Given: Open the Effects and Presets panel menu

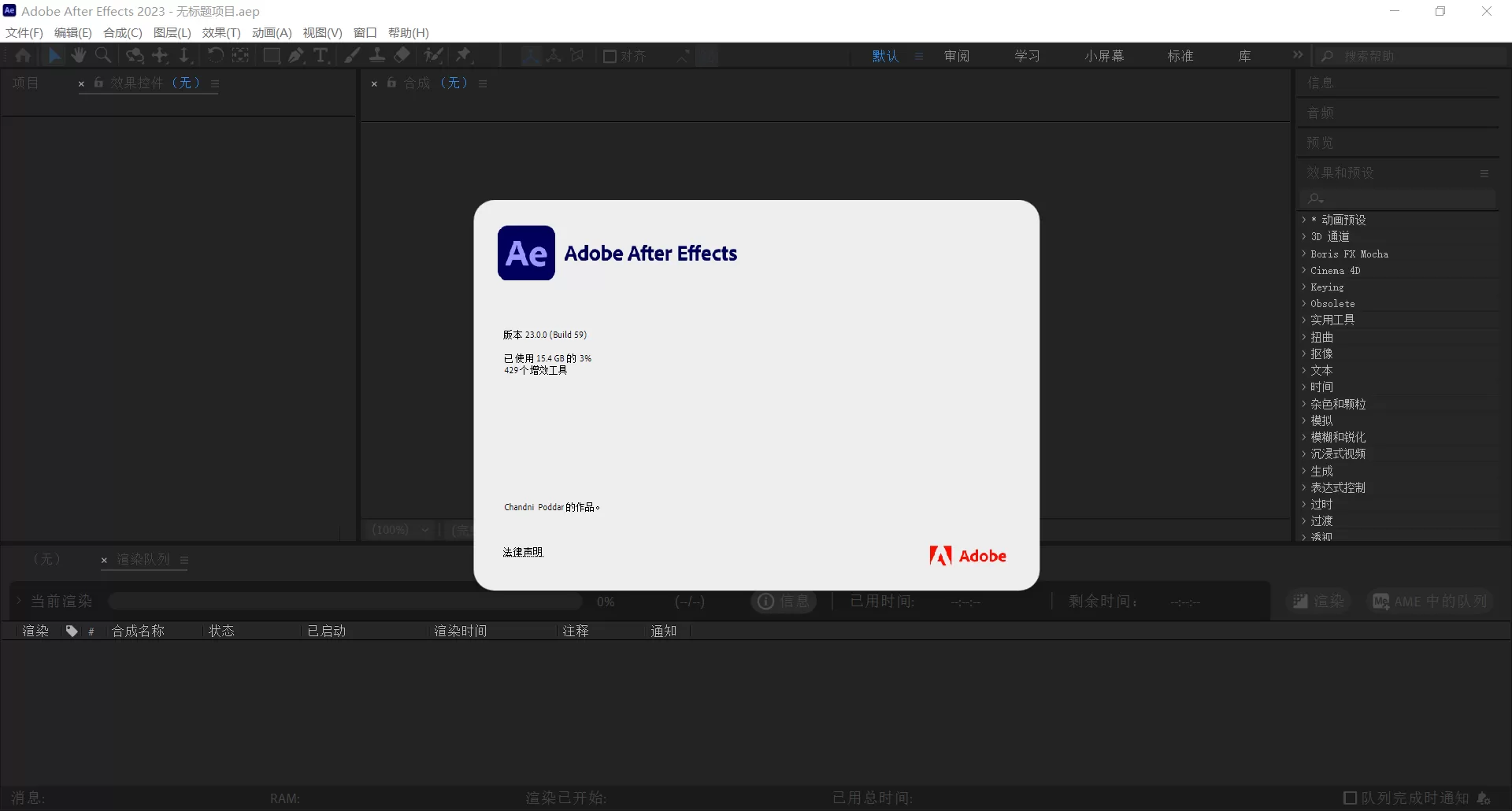Looking at the screenshot, I should (1484, 172).
